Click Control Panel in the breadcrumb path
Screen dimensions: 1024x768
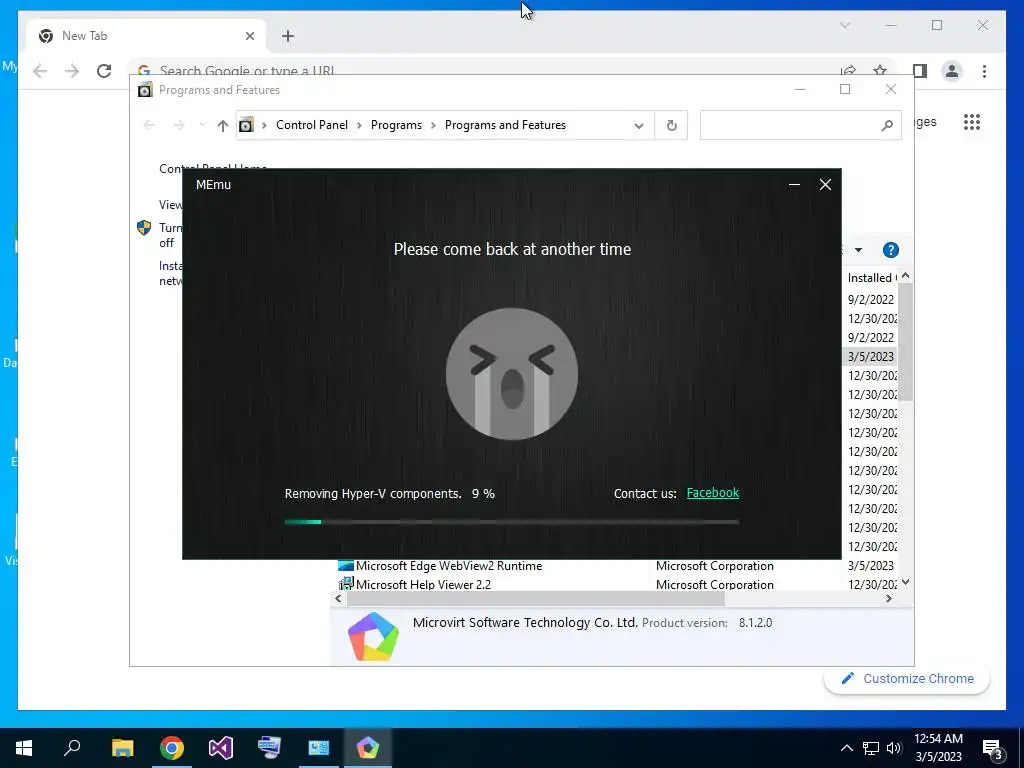[312, 125]
